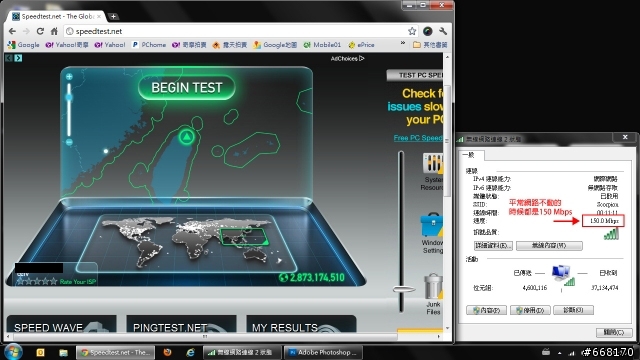Open the Yahoo!奇摩 bookmark
The width and height of the screenshot is (640, 360).
[67, 45]
